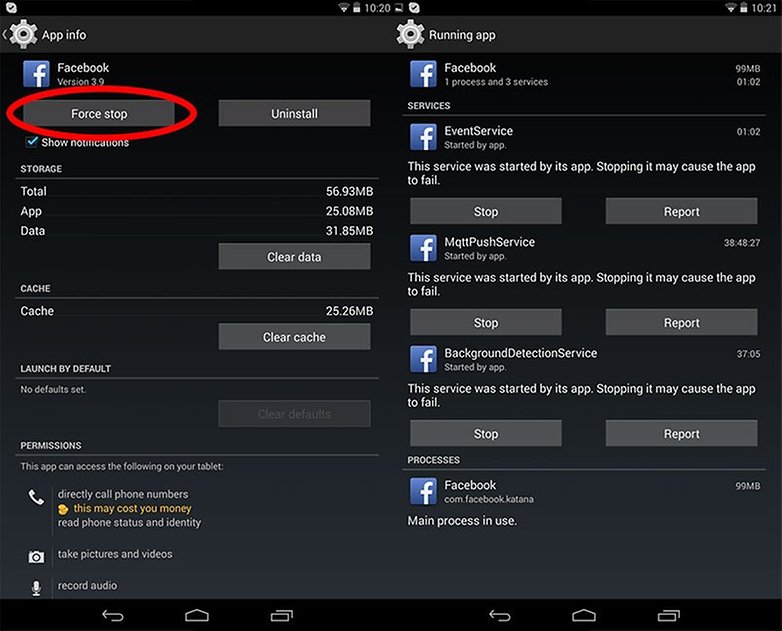782x631 pixels.
Task: Tap the greyed-out Clear defaults button
Action: (294, 414)
